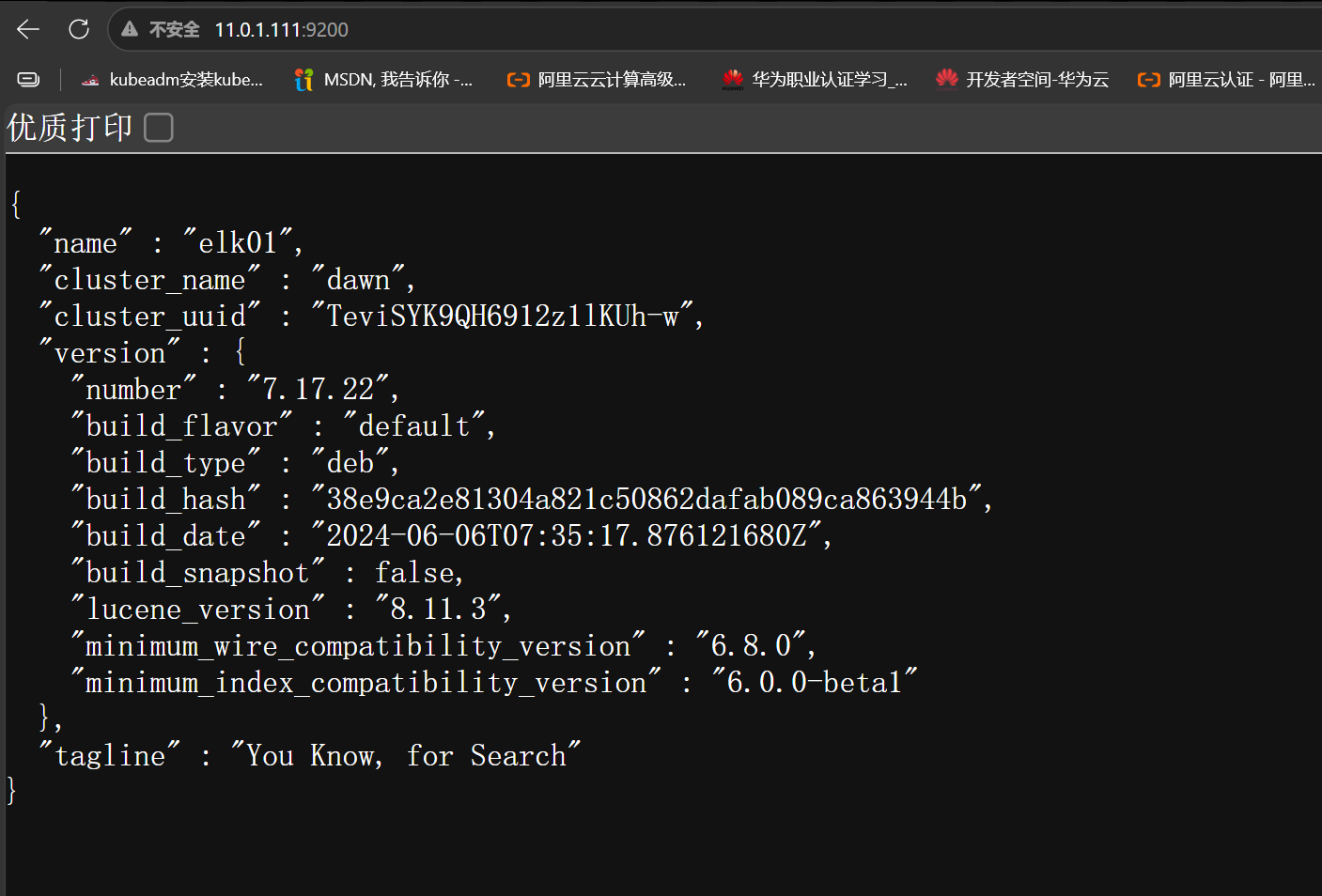Open the 华为职业认证学习 bookmark
Screen dimensions: 1322x896
[x=815, y=80]
